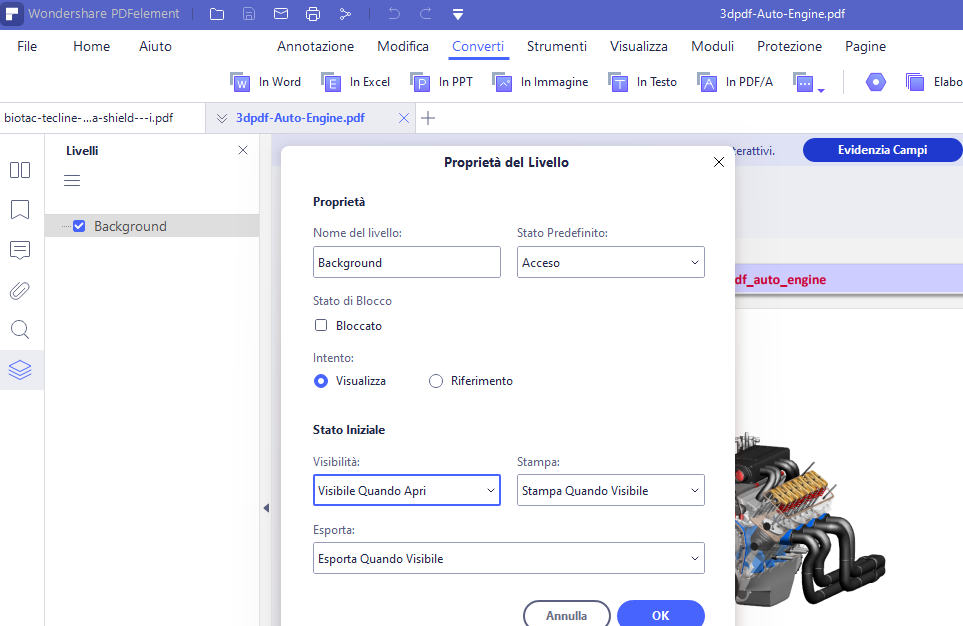
Task: Select the Riferimento radio button
Action: click(x=435, y=381)
